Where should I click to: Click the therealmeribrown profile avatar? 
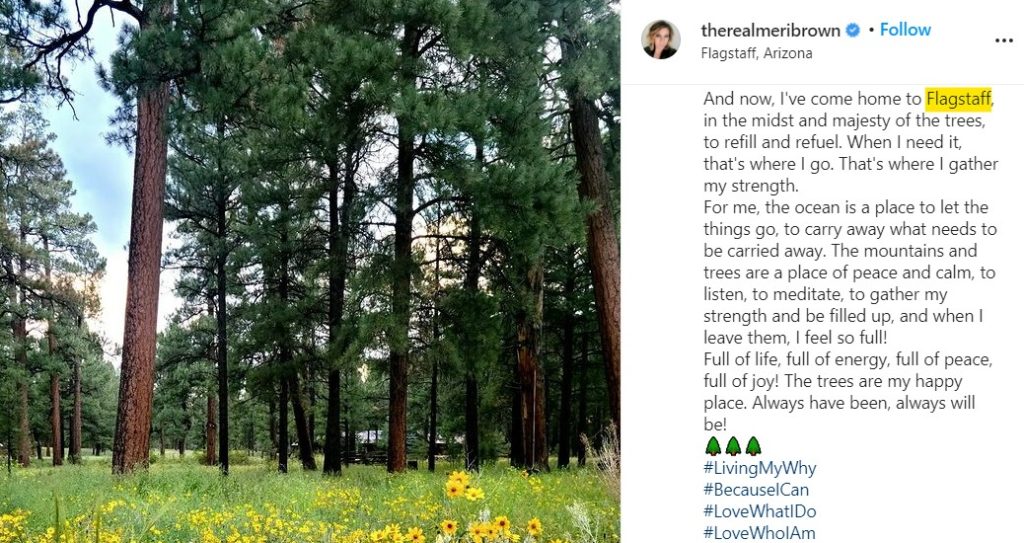point(661,39)
